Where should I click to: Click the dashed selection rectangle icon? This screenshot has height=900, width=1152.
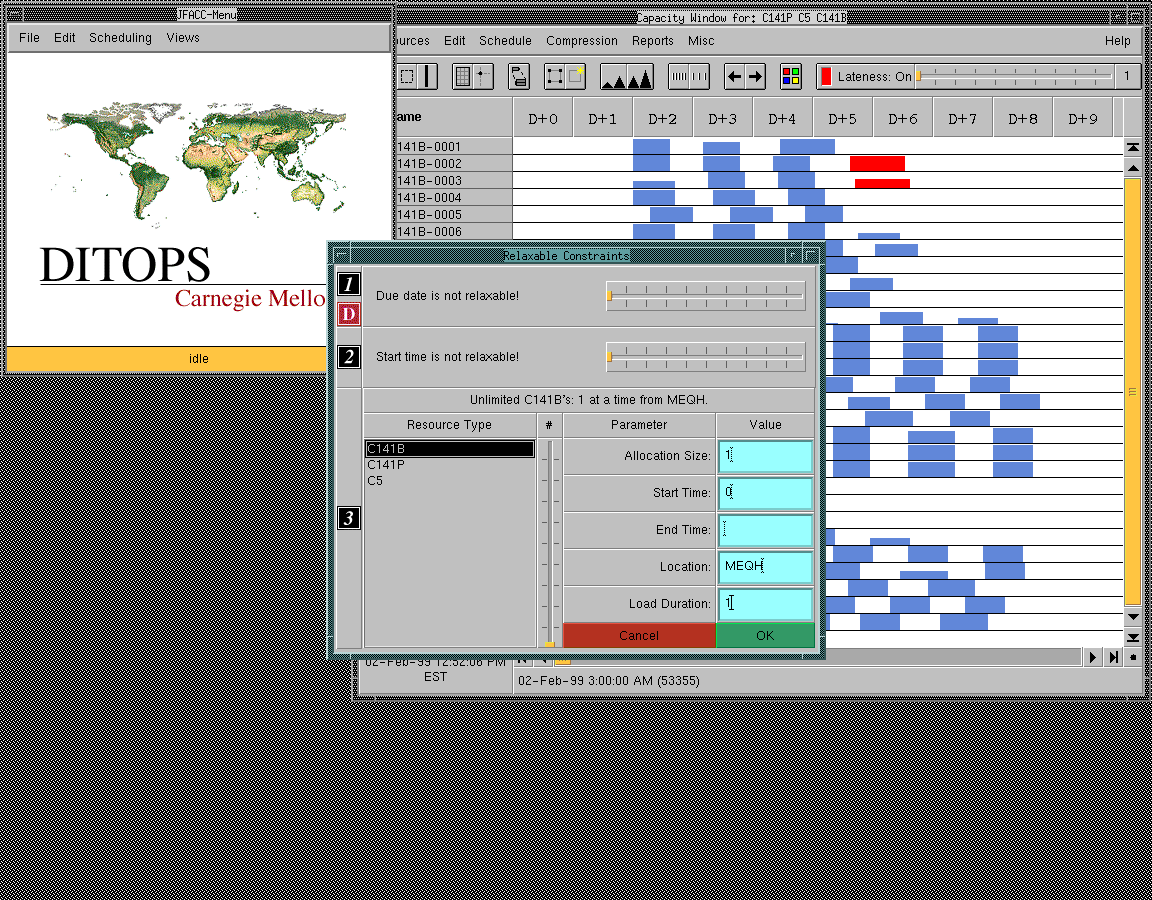pyautogui.click(x=564, y=77)
